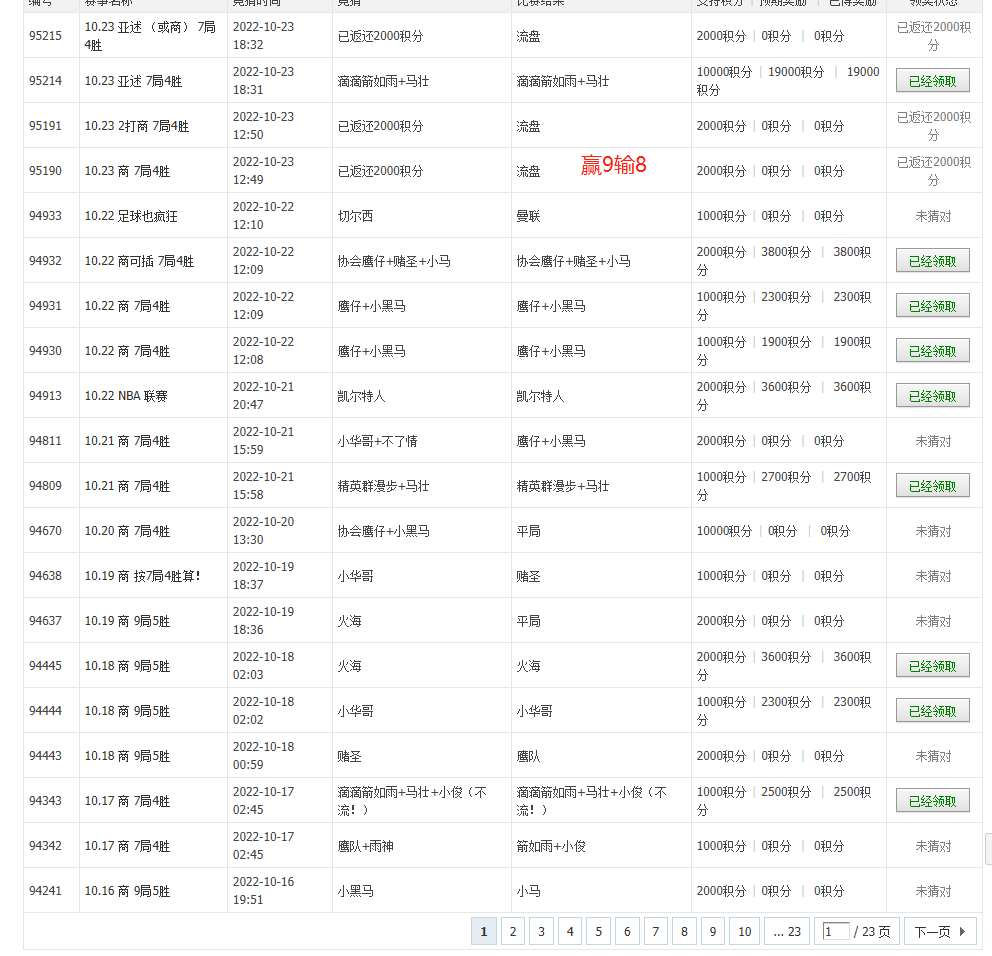Screen dimensions: 992x956
Task: Jump to last page "... 23"
Action: point(787,932)
